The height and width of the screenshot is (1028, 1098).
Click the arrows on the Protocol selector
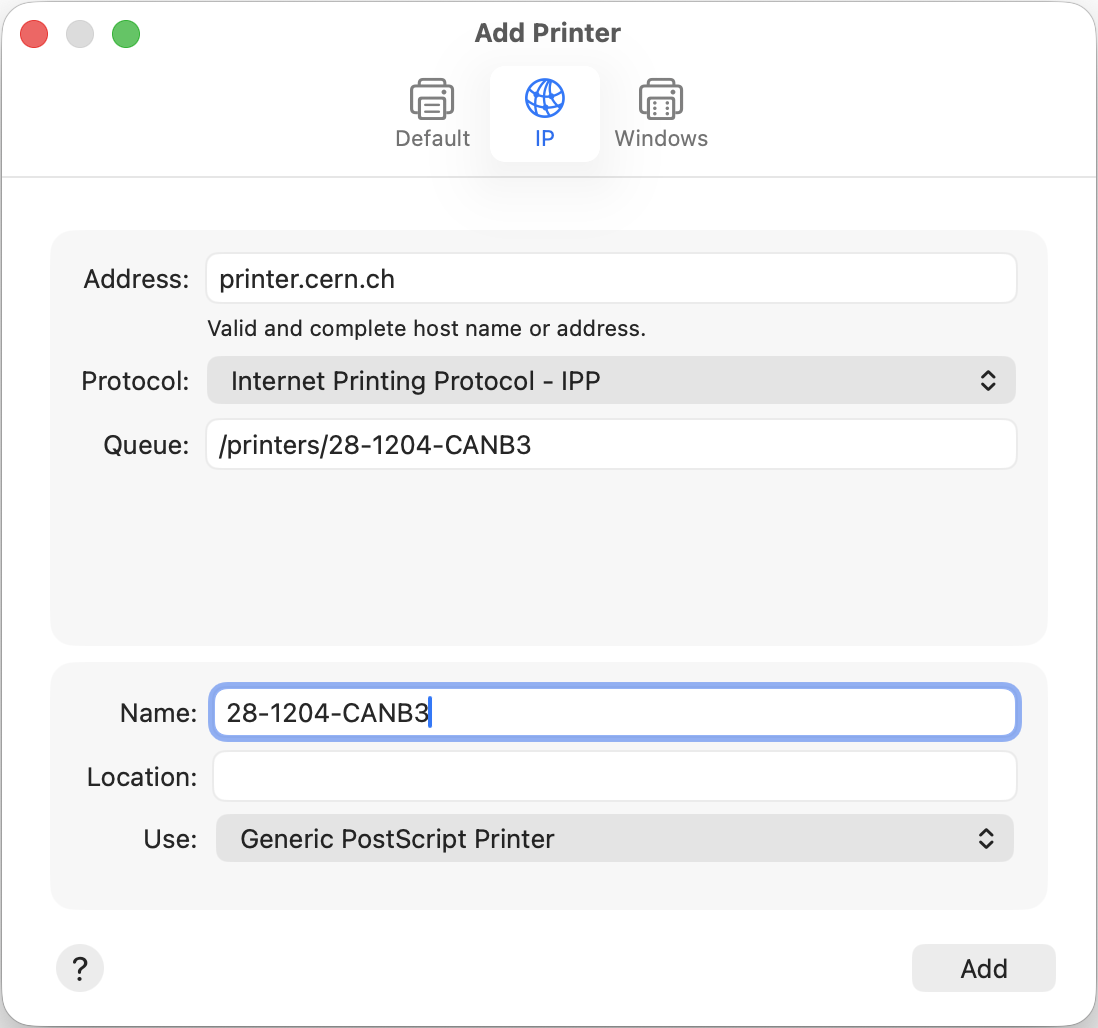coord(987,381)
